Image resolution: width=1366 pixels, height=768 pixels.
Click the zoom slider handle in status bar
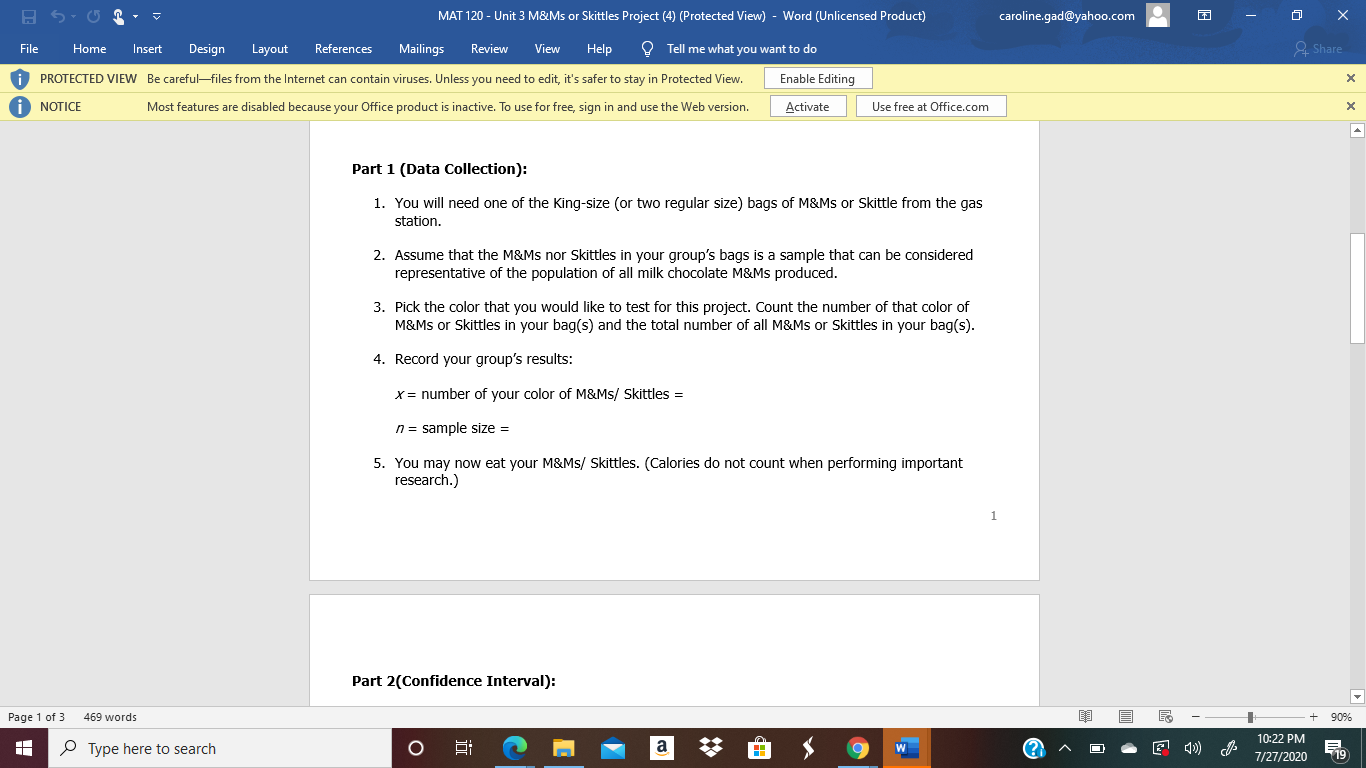pos(1252,717)
